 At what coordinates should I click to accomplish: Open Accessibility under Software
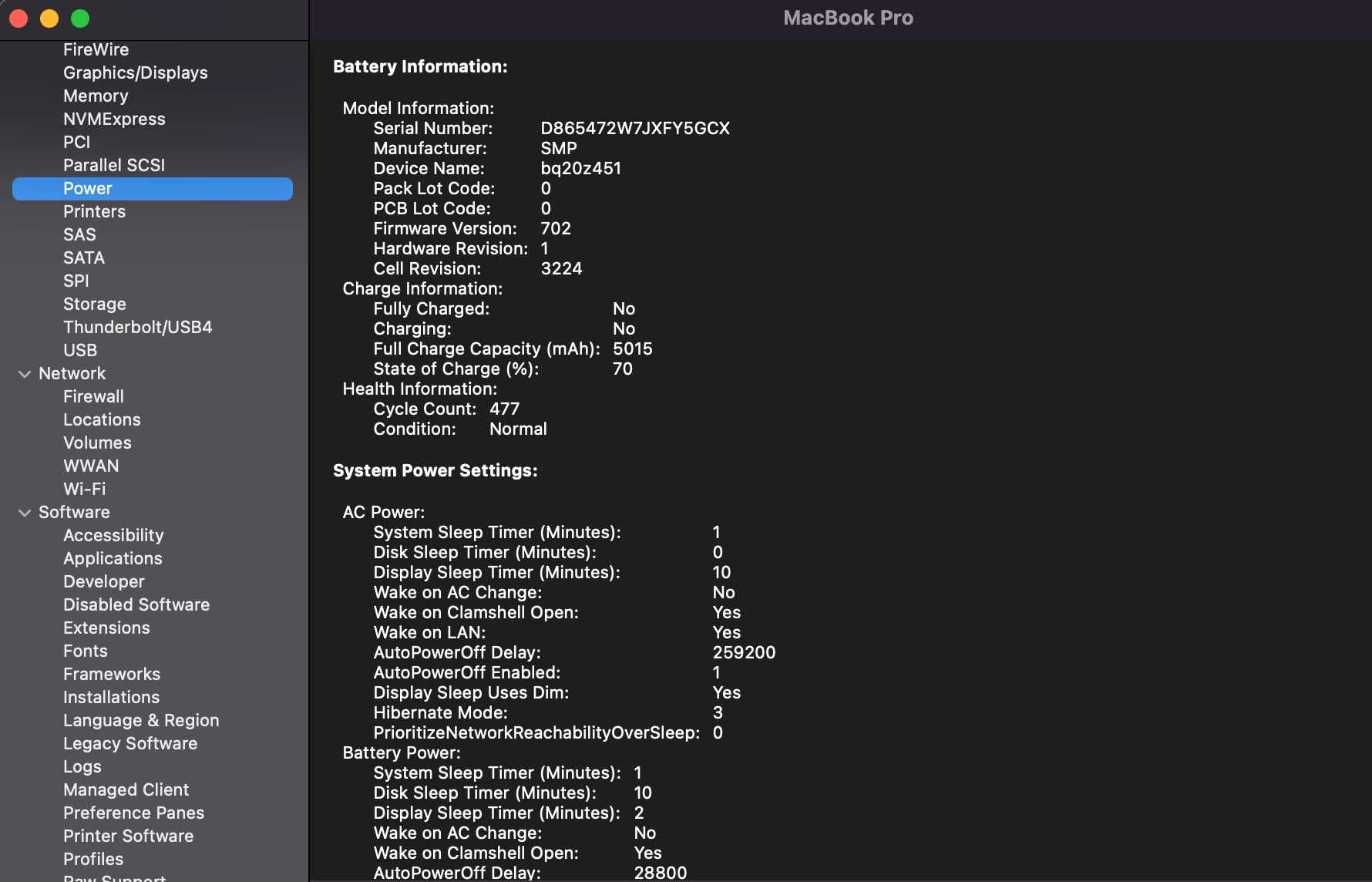pos(113,535)
